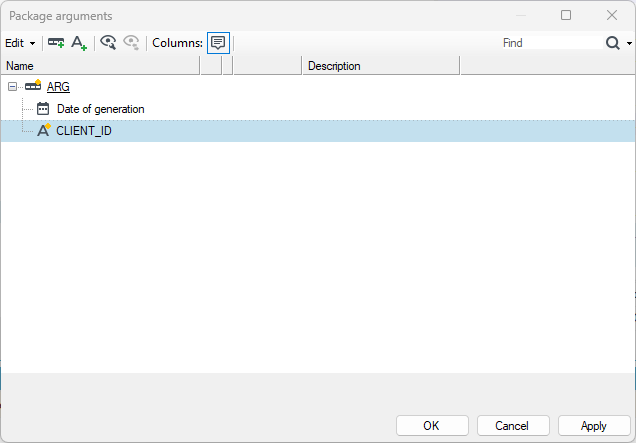Click the grayed-out eye icon
This screenshot has height=443, width=636.
131,43
